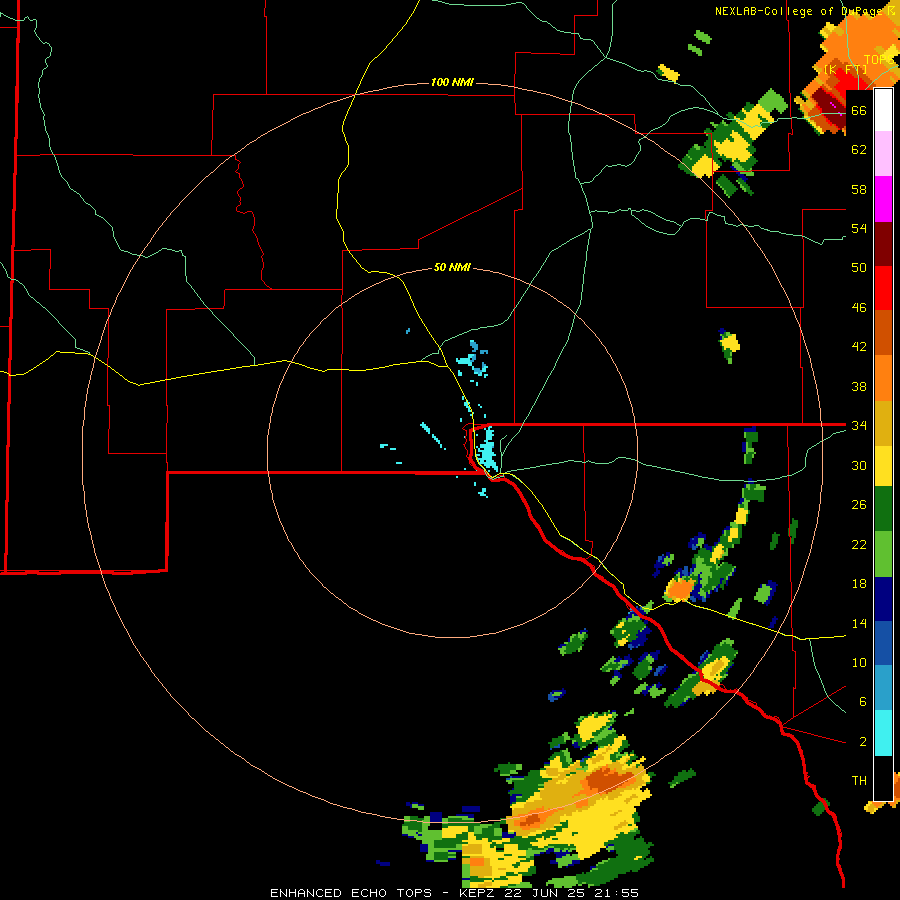Select the light green legend swatch
This screenshot has width=900, height=900.
coord(883,554)
